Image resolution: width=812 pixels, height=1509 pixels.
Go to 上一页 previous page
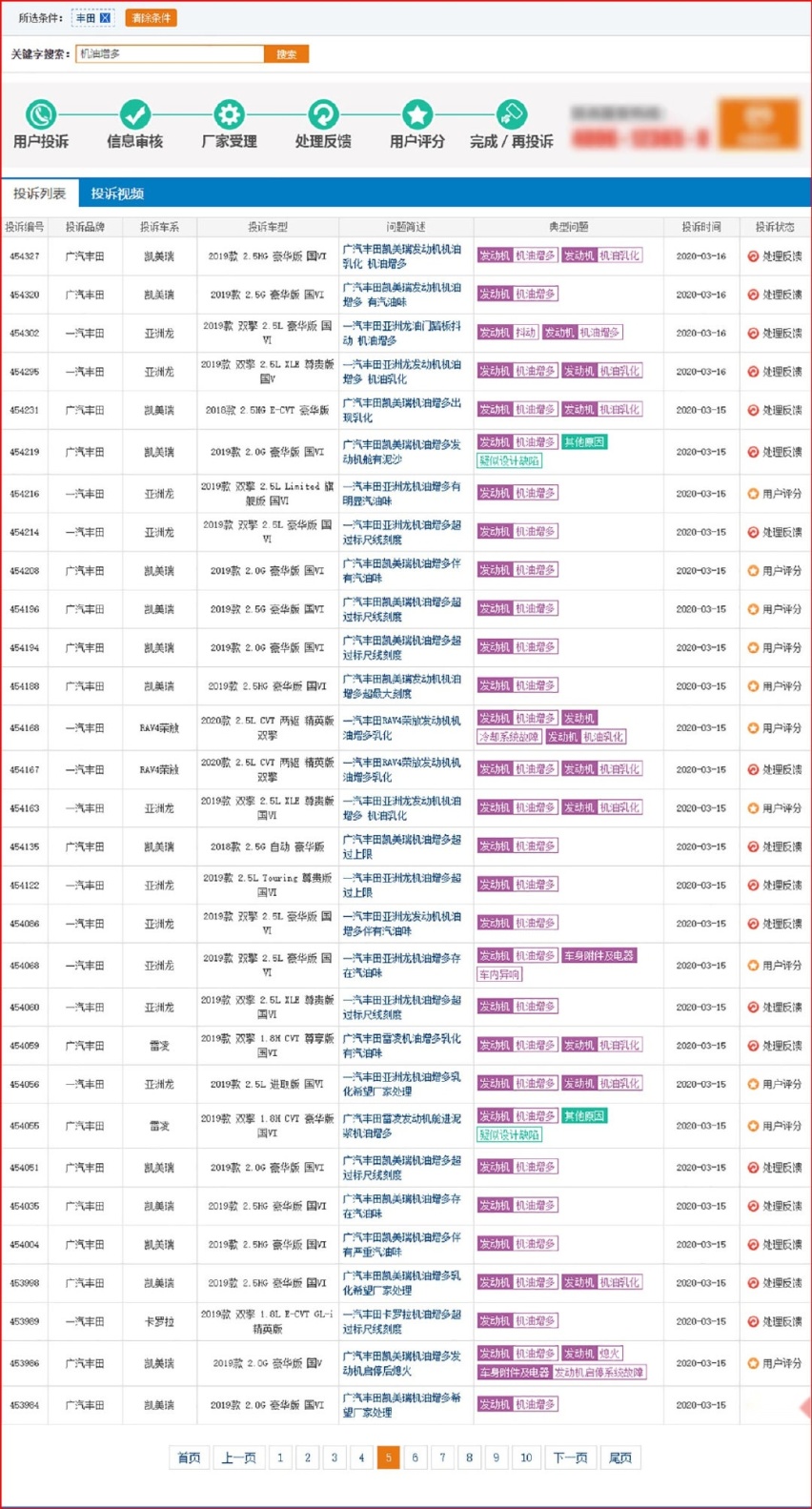238,1458
